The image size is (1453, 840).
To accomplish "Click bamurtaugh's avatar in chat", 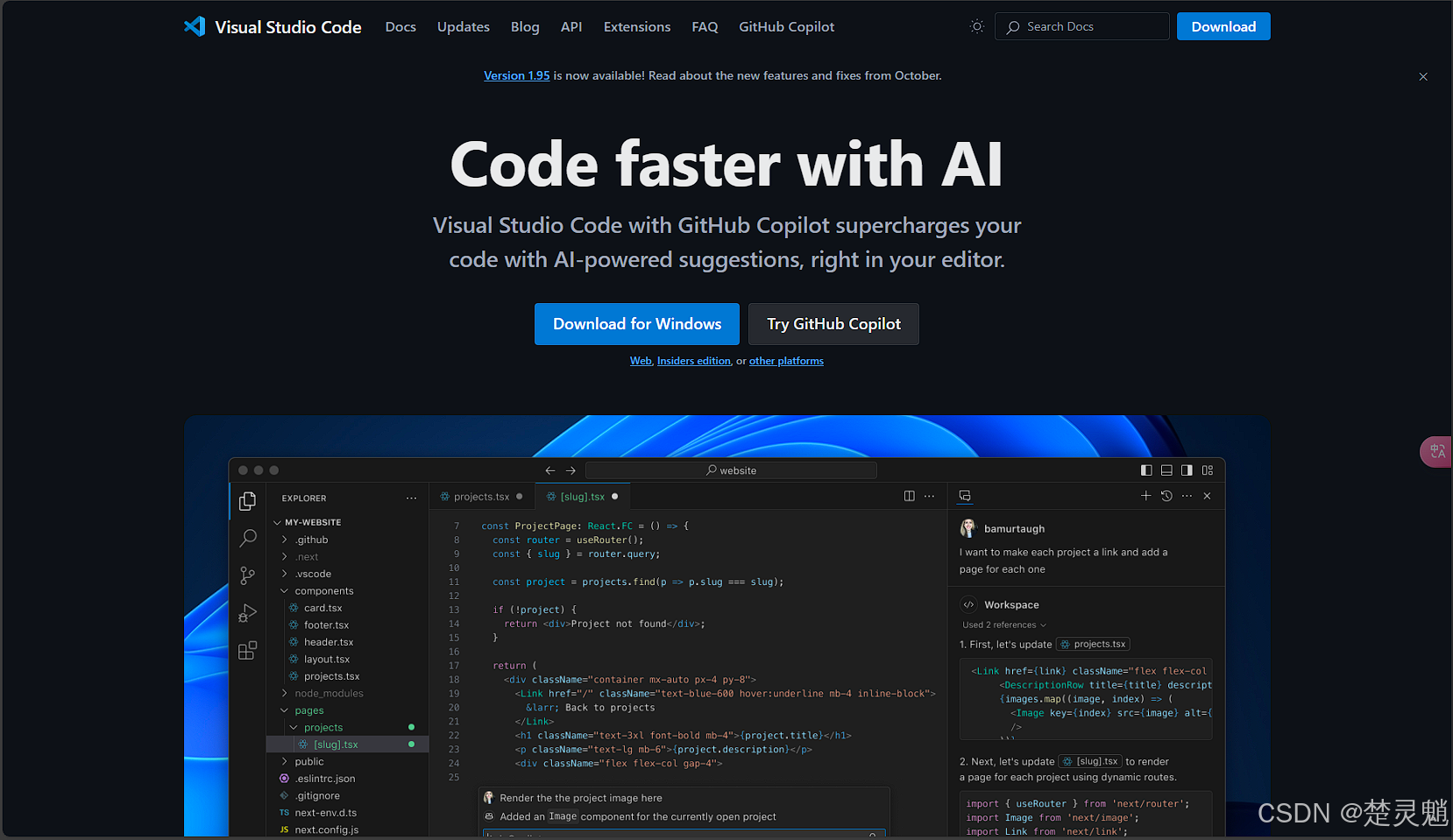I will (968, 528).
